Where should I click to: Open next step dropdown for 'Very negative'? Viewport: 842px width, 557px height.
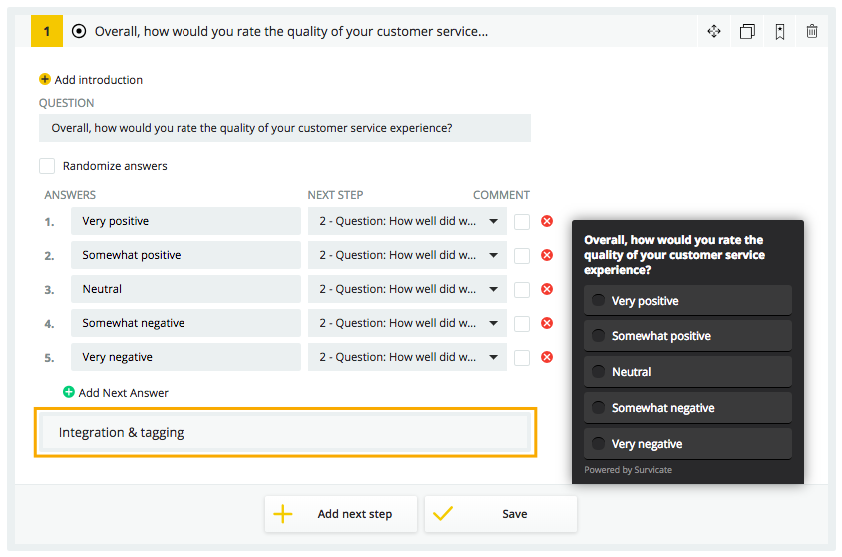pos(407,357)
